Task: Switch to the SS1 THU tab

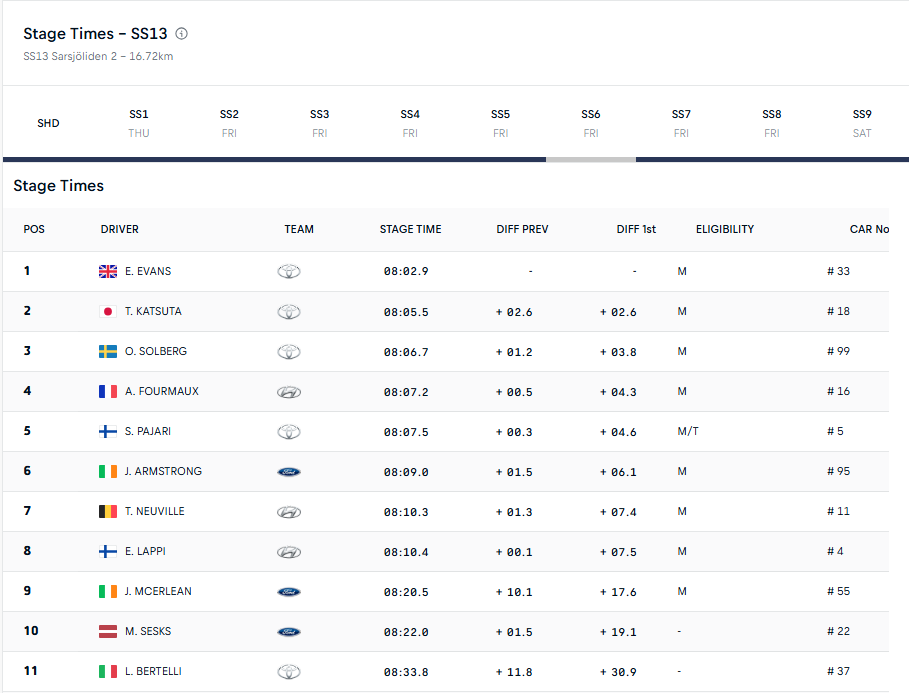Action: point(139,123)
